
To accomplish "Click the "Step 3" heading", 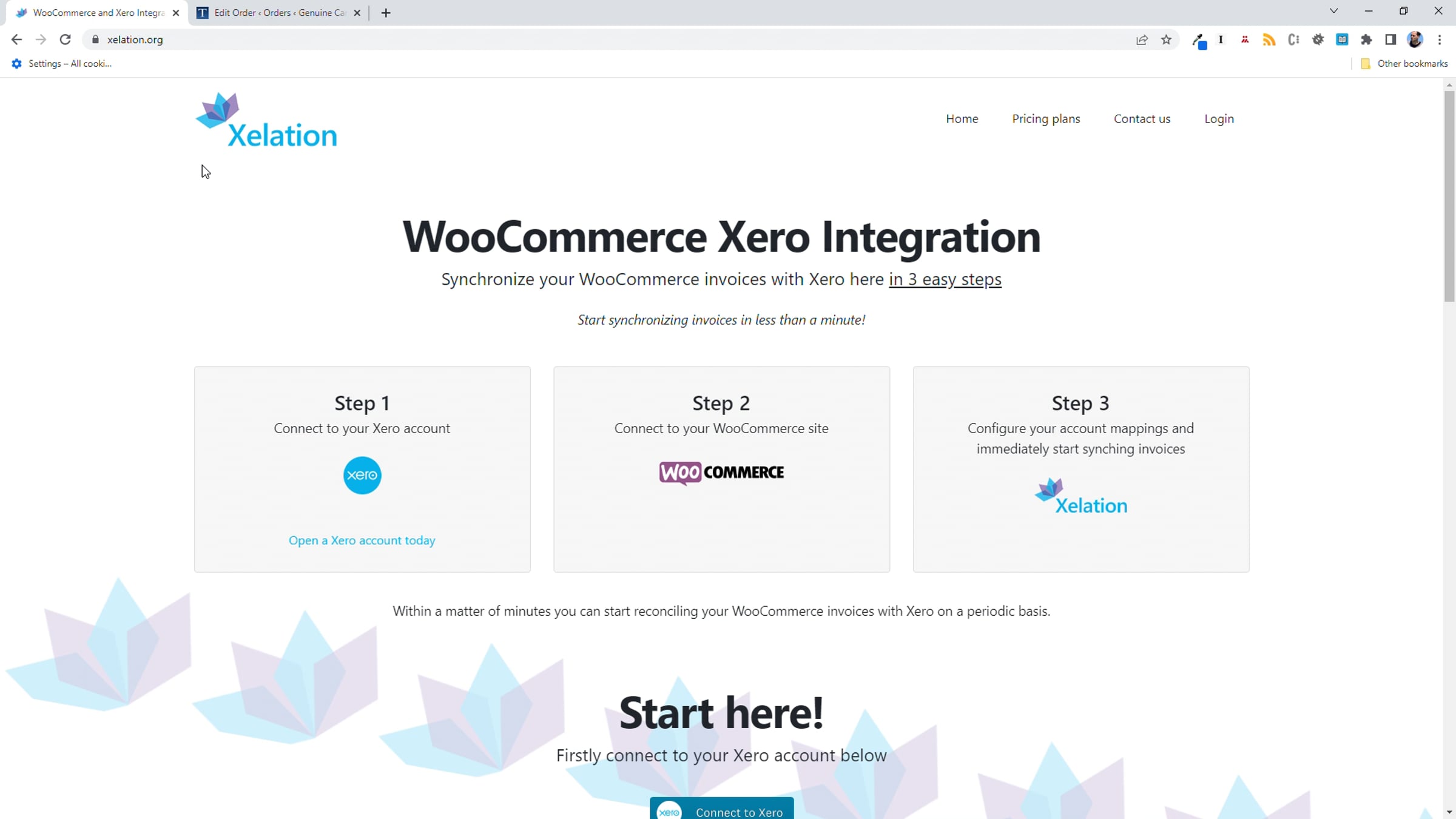I will click(1080, 403).
